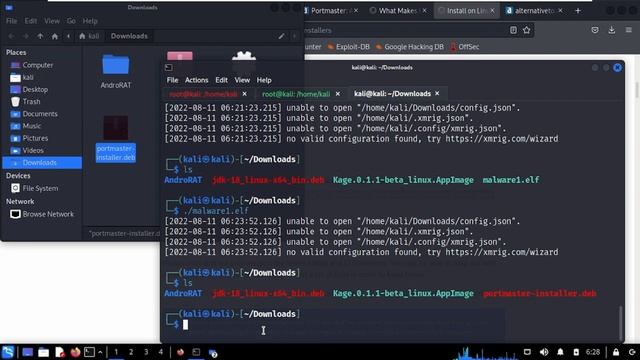The width and height of the screenshot is (640, 360).
Task: Open Firefox downloads arrow icon
Action: (611, 30)
